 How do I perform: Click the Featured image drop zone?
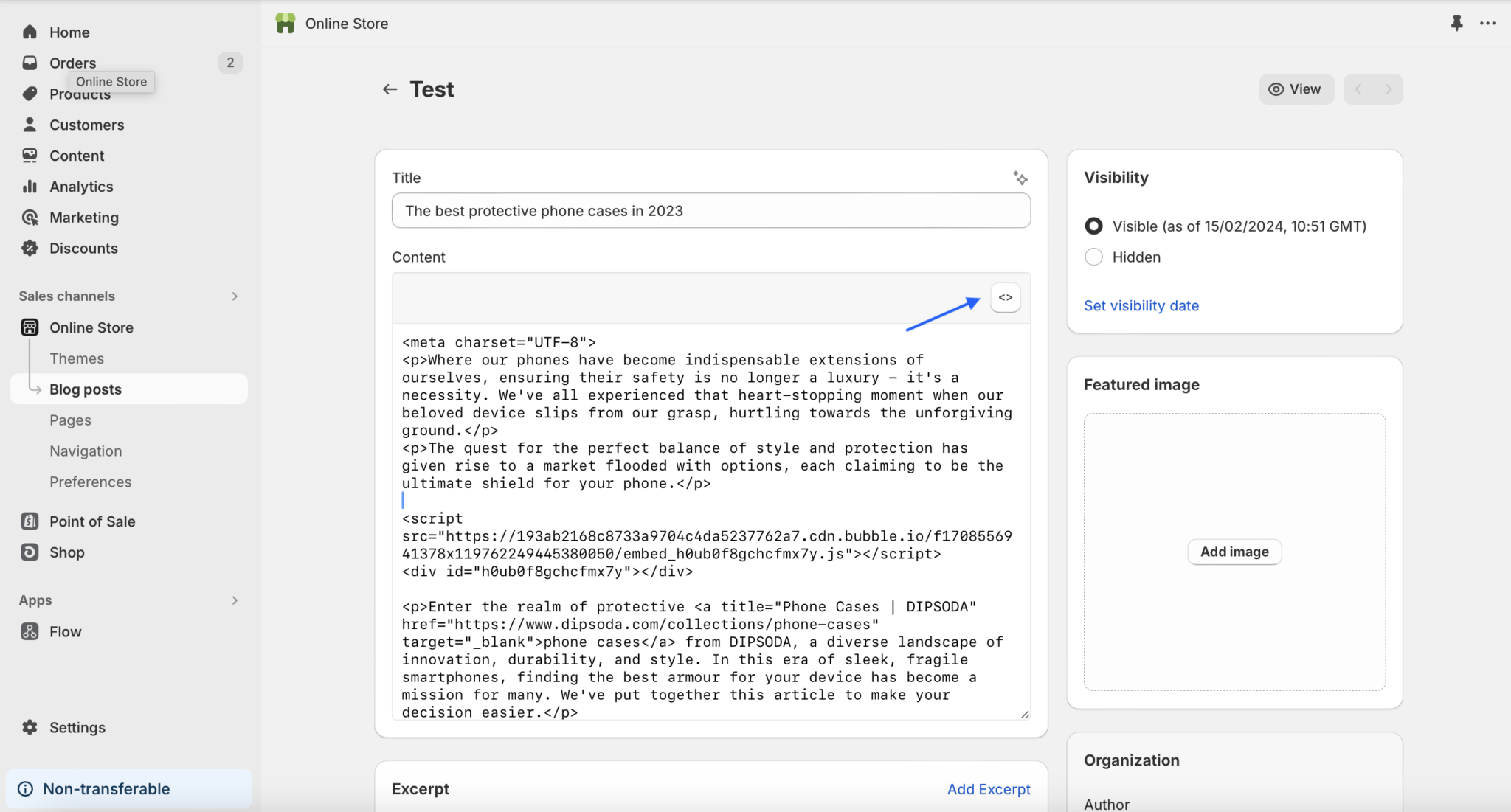point(1234,552)
